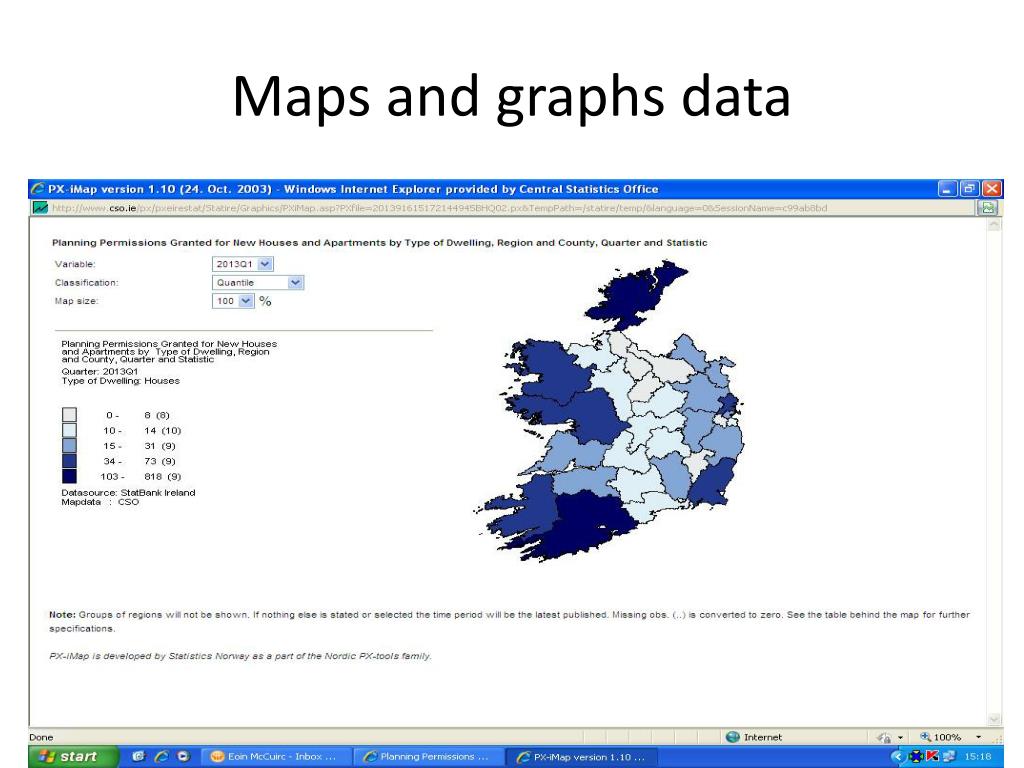Click the vertical scrollbar up arrow
The width and height of the screenshot is (1024, 768).
point(994,225)
